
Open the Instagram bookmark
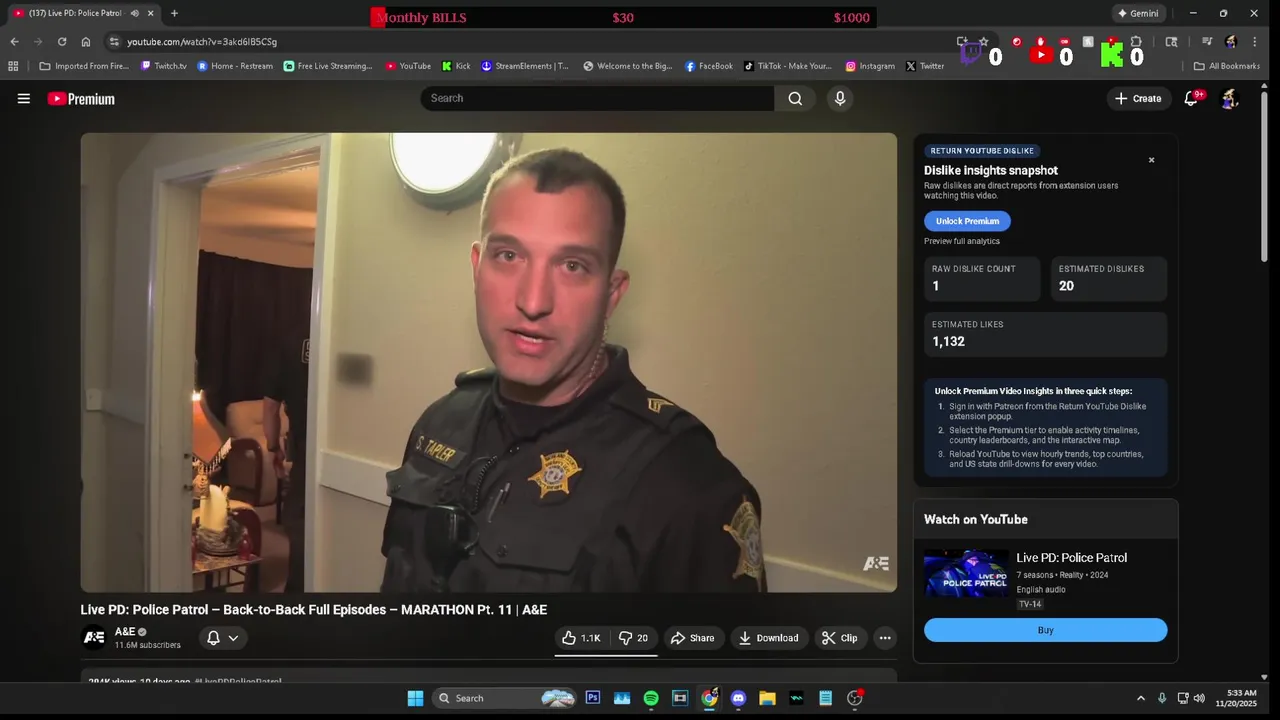pyautogui.click(x=870, y=66)
